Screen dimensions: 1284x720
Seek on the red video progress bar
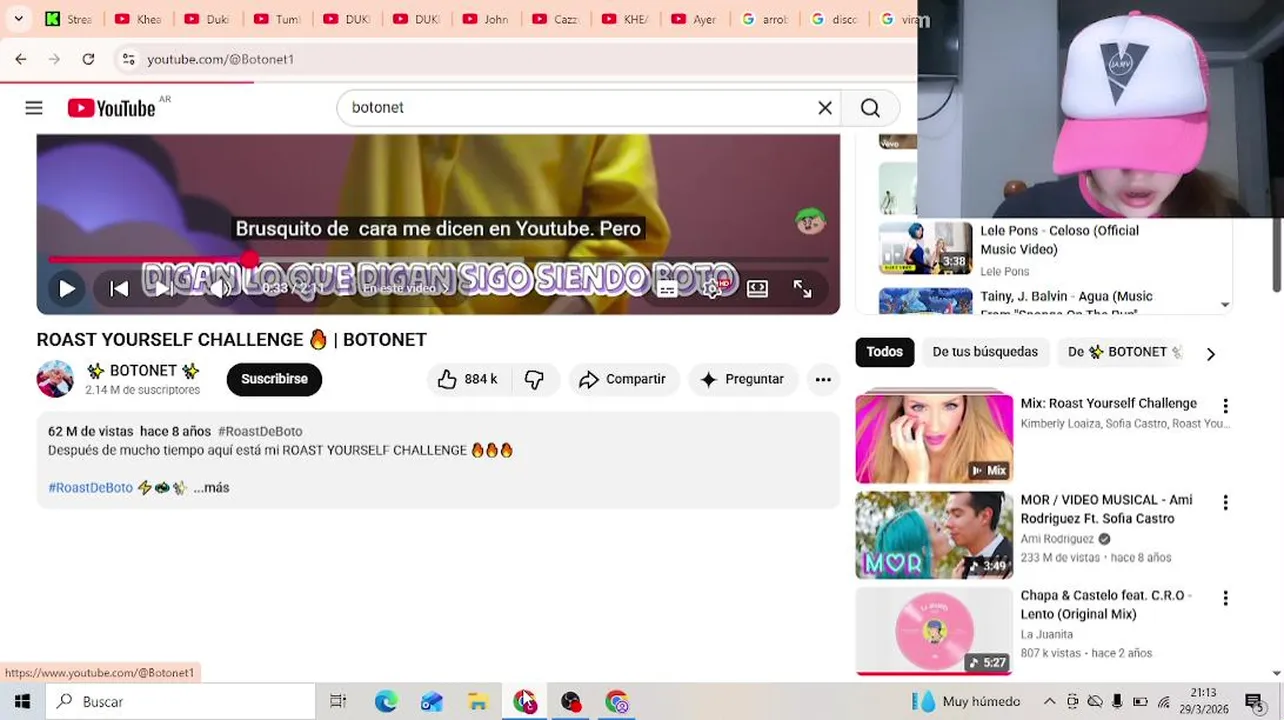[438, 259]
